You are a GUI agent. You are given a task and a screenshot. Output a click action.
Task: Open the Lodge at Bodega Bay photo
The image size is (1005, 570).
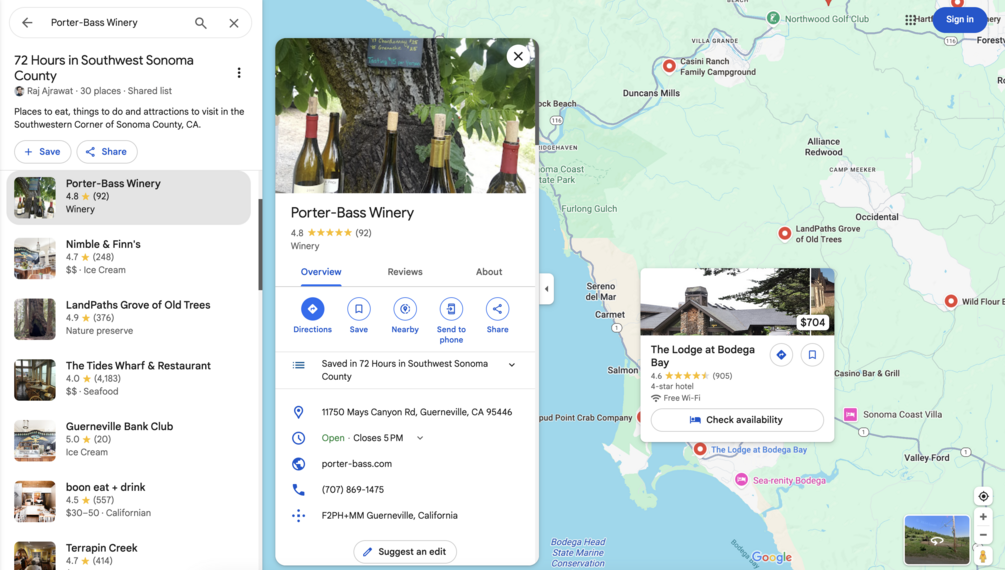(x=724, y=301)
